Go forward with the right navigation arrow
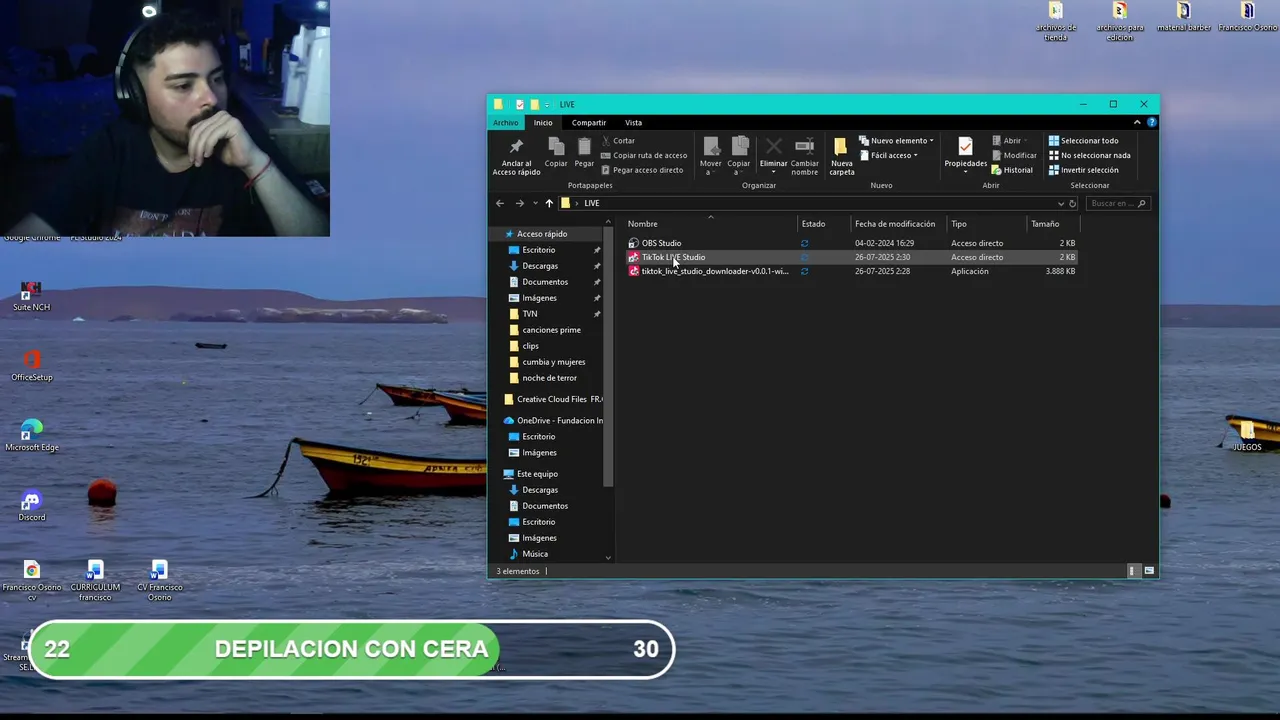This screenshot has height=720, width=1280. click(x=519, y=203)
